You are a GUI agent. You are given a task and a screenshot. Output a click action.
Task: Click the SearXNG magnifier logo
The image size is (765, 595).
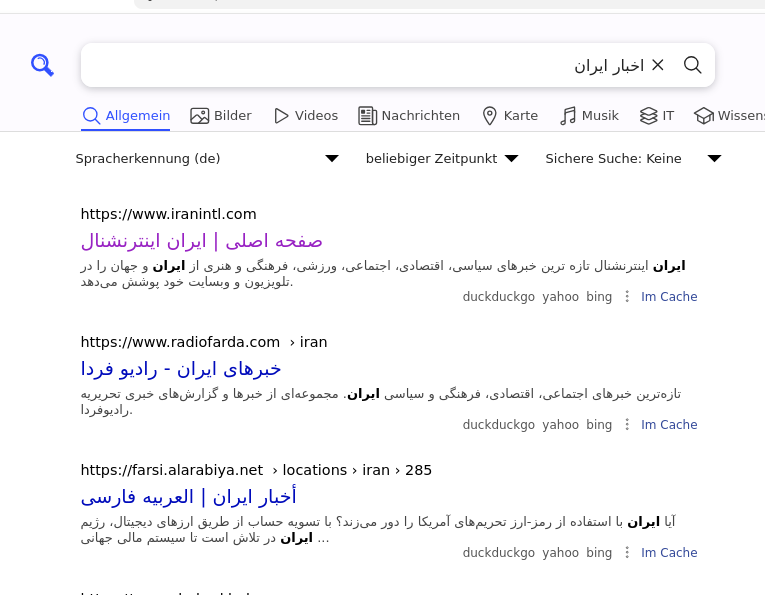click(42, 65)
